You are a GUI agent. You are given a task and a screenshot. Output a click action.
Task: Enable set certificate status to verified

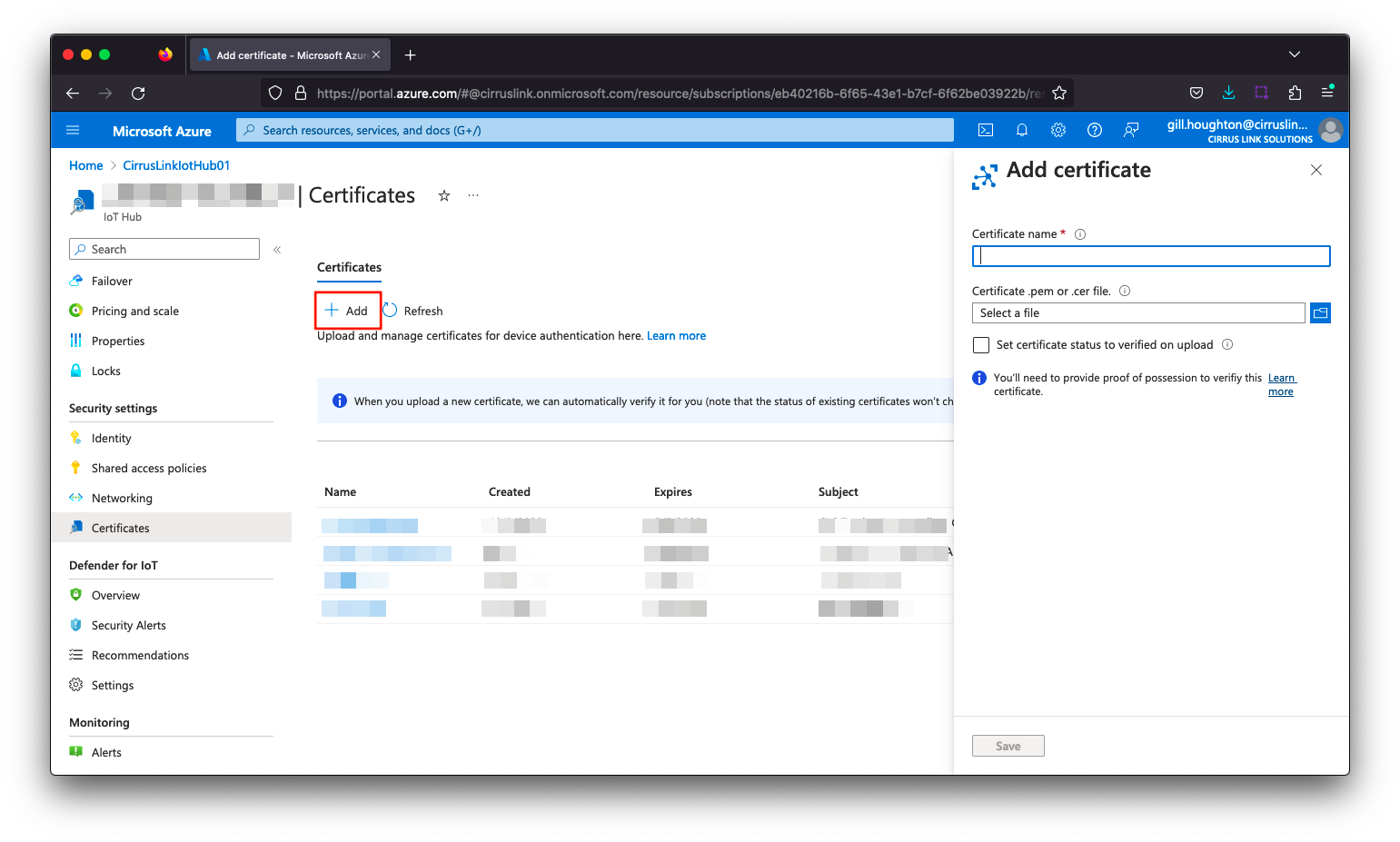[981, 345]
